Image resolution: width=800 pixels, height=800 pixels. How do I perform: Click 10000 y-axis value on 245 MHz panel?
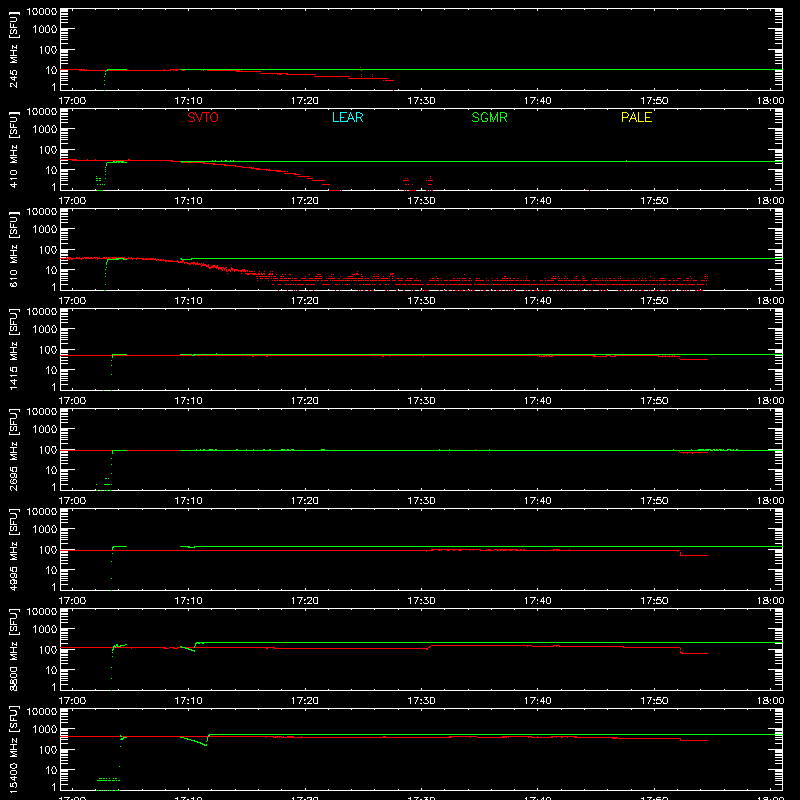[42, 12]
